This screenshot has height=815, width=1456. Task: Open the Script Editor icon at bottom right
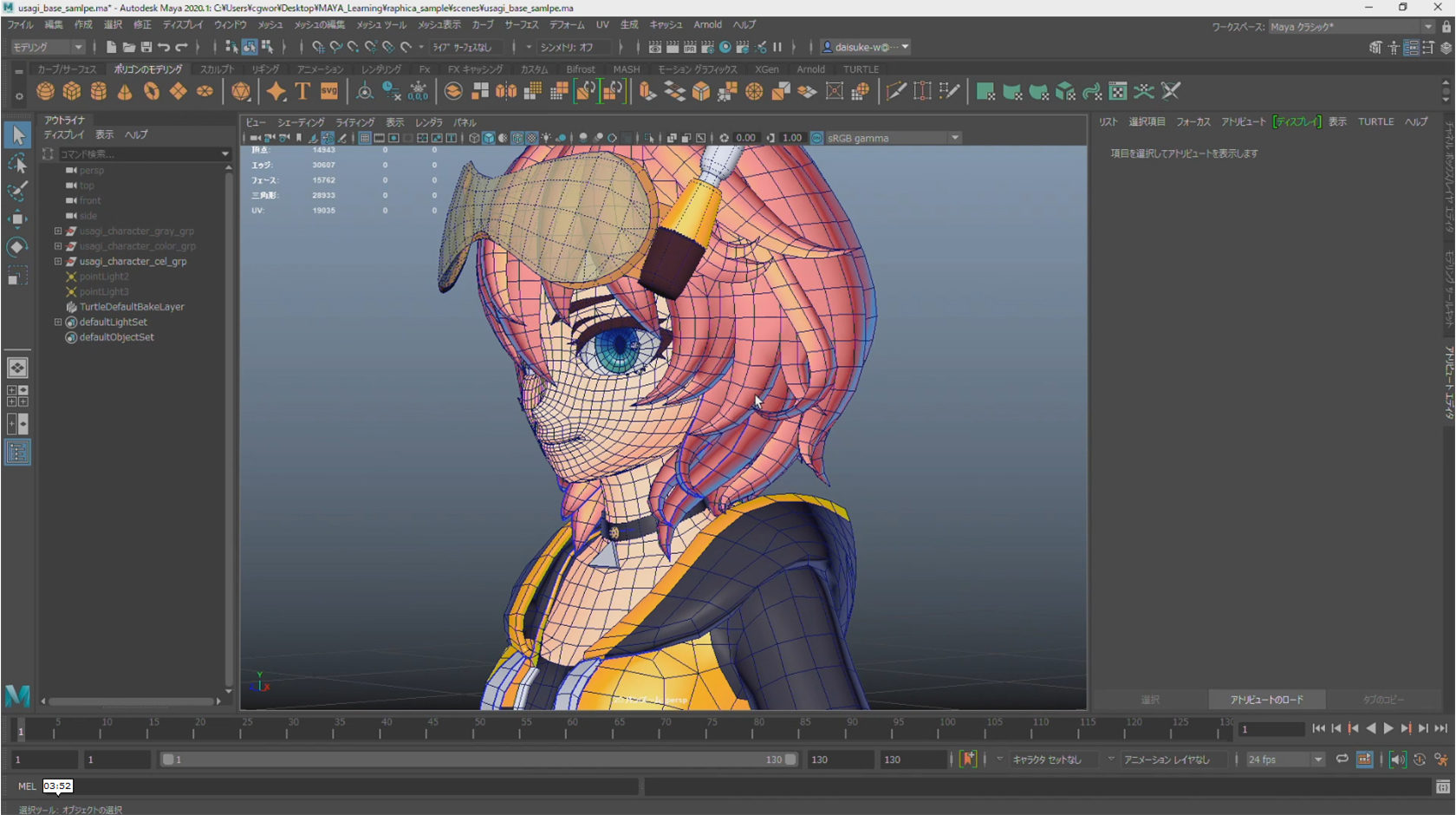point(1442,786)
